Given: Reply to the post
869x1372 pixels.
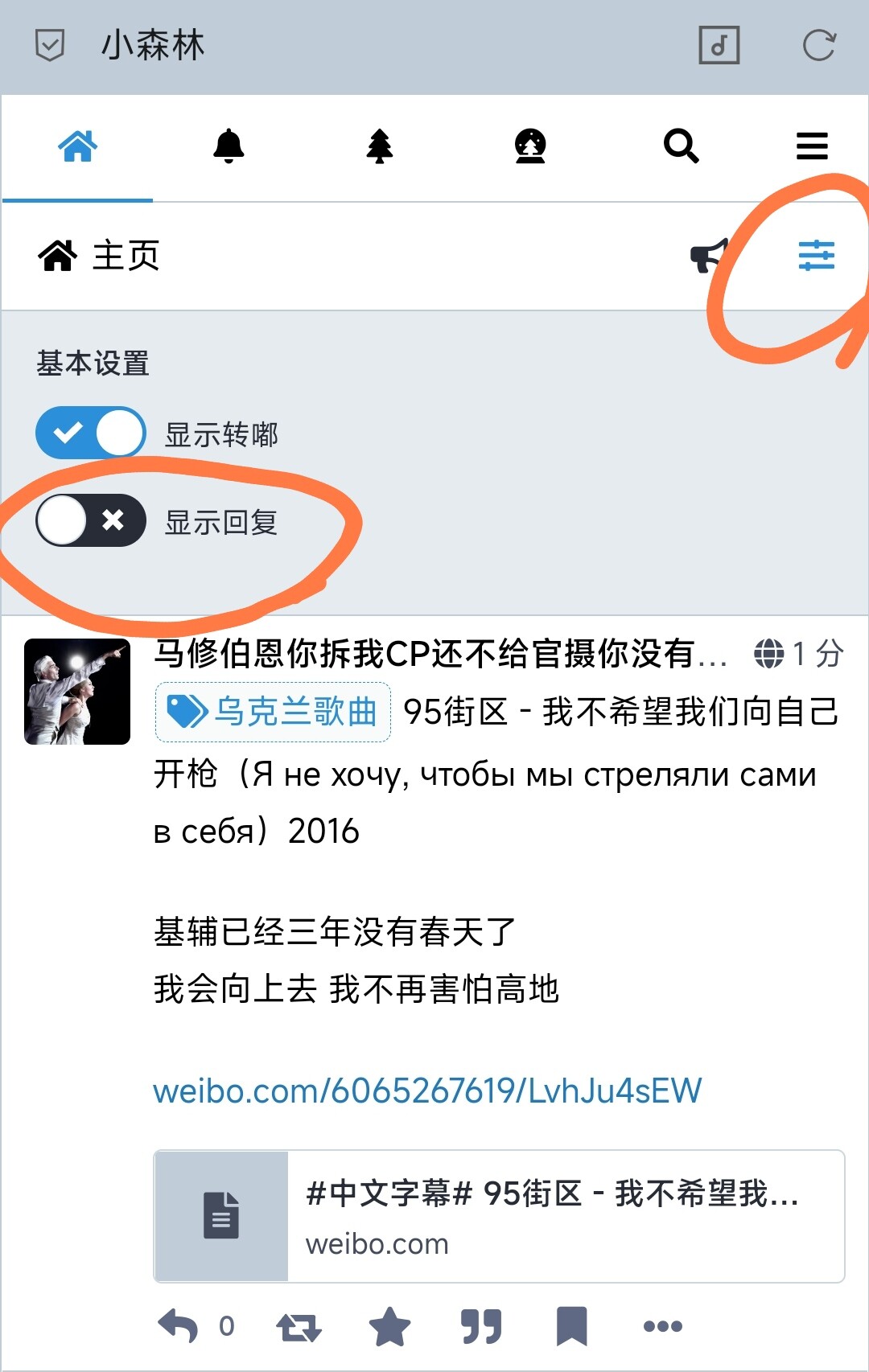Looking at the screenshot, I should (x=178, y=1325).
